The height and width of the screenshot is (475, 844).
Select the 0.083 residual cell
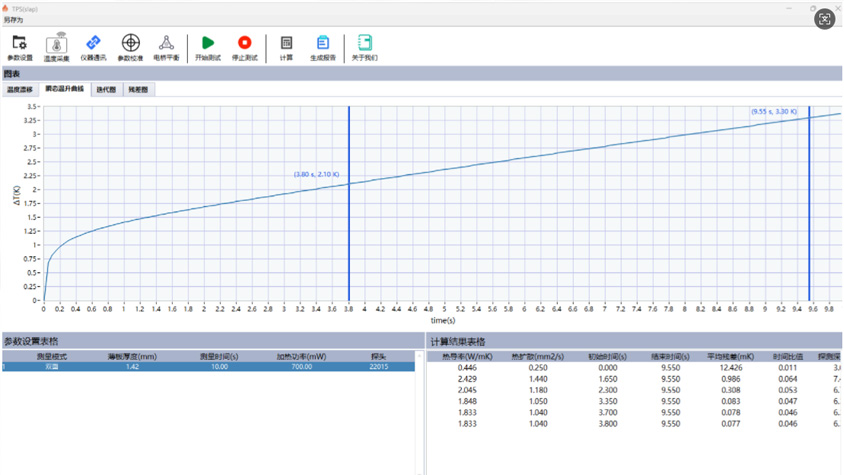point(731,401)
